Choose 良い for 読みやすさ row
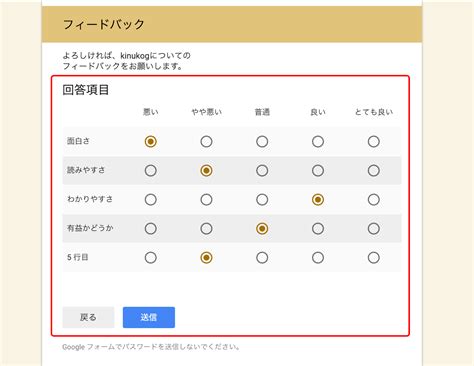 pyautogui.click(x=318, y=170)
